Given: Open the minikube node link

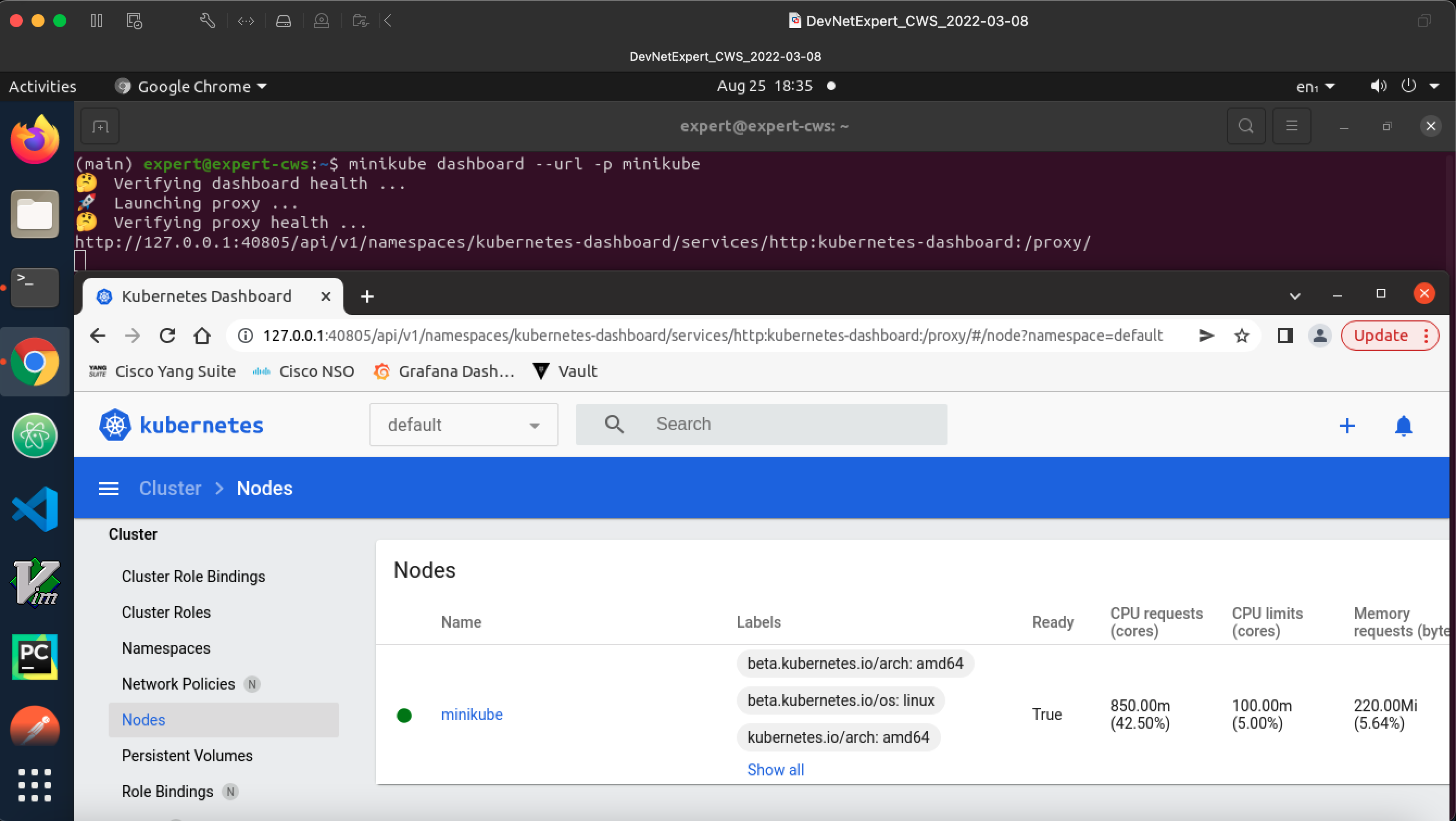Looking at the screenshot, I should coord(472,714).
